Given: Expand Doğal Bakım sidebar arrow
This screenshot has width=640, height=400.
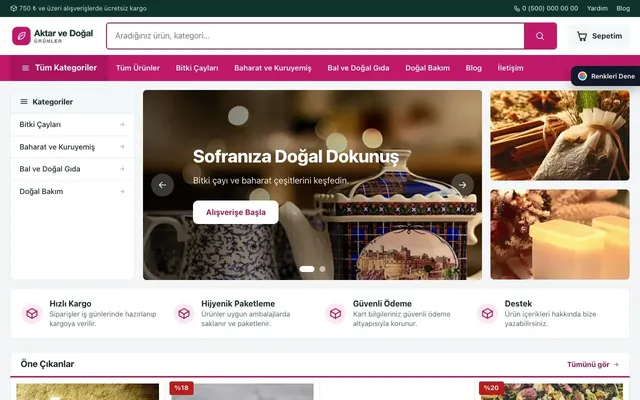Looking at the screenshot, I should (122, 191).
